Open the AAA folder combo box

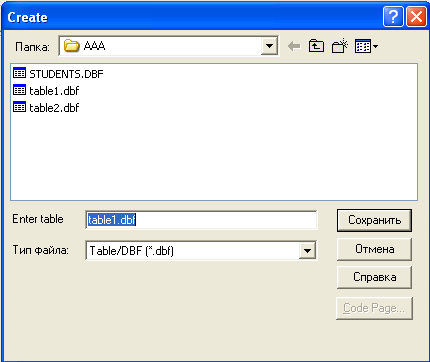point(168,46)
